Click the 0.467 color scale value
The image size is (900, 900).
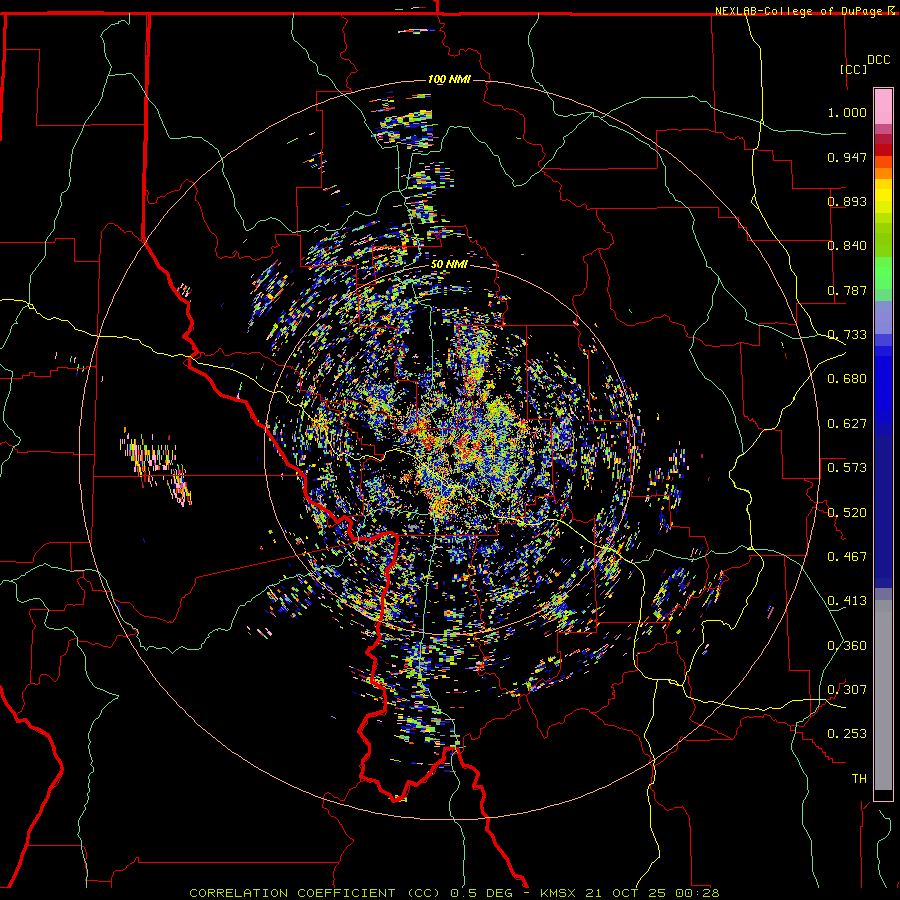tap(847, 557)
